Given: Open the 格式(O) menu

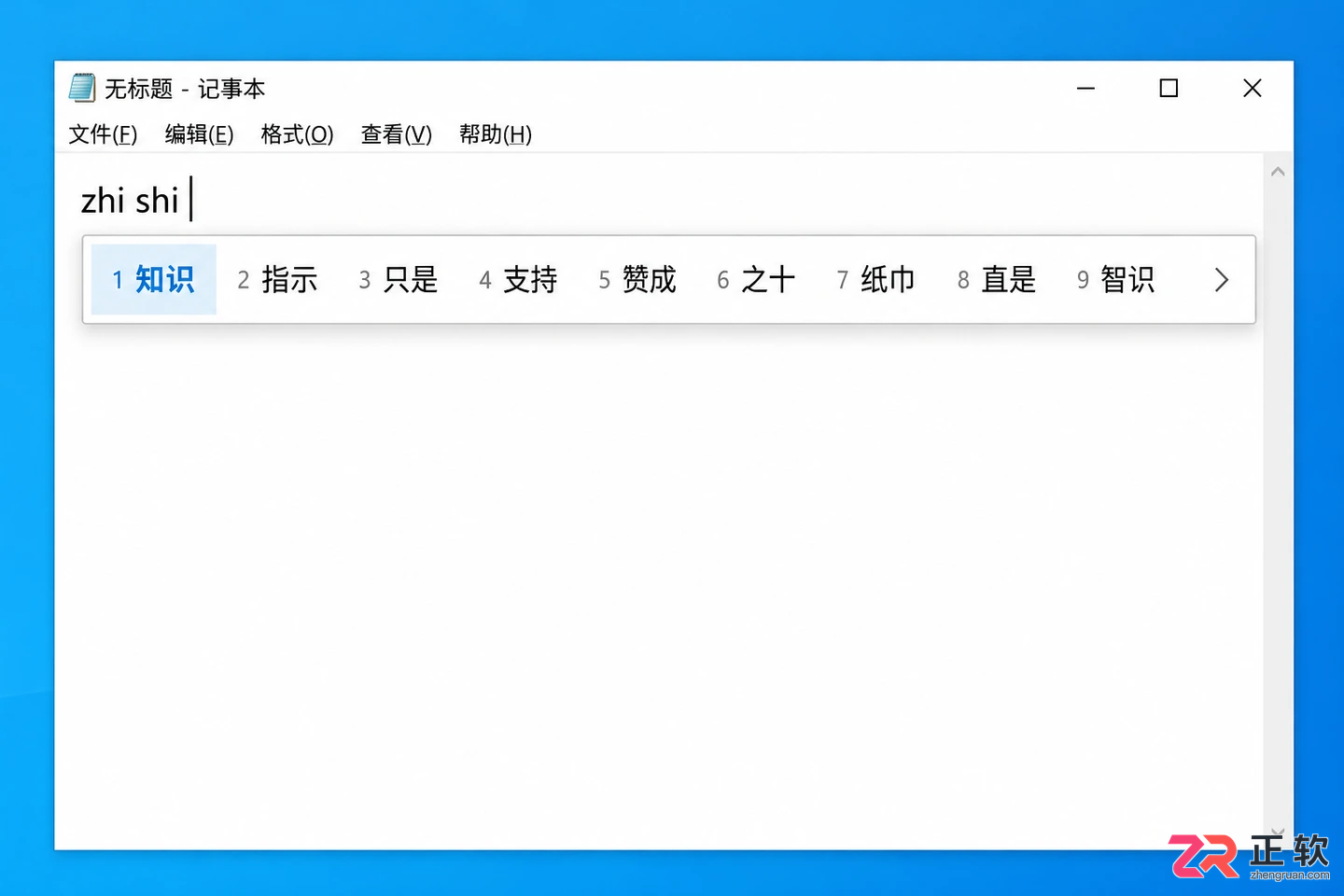Looking at the screenshot, I should click(x=297, y=134).
